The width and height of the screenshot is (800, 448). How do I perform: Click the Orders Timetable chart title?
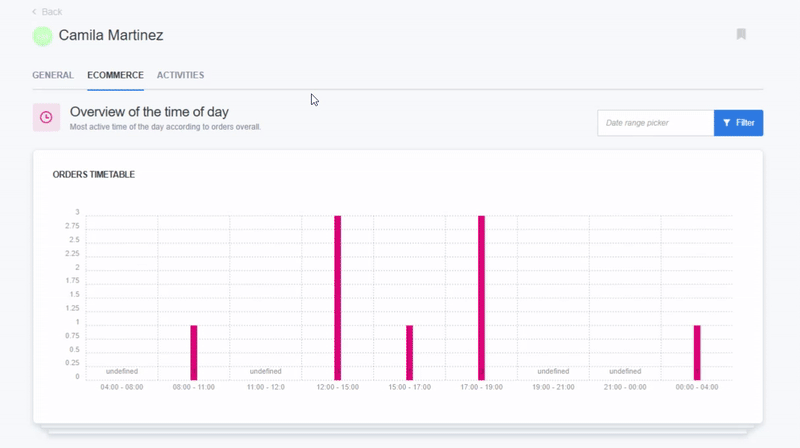(94, 175)
